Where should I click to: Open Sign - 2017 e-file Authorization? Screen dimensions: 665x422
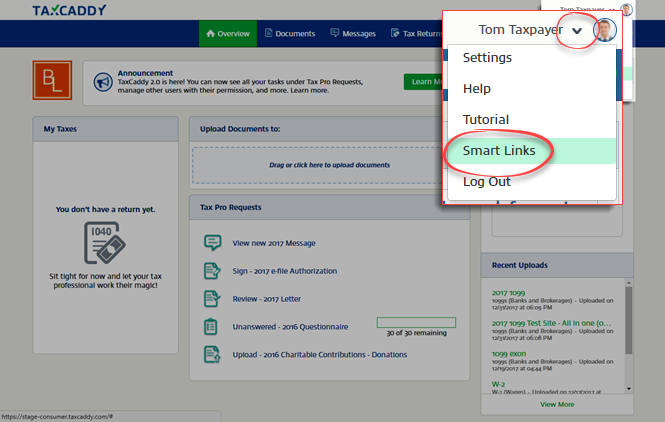click(285, 271)
